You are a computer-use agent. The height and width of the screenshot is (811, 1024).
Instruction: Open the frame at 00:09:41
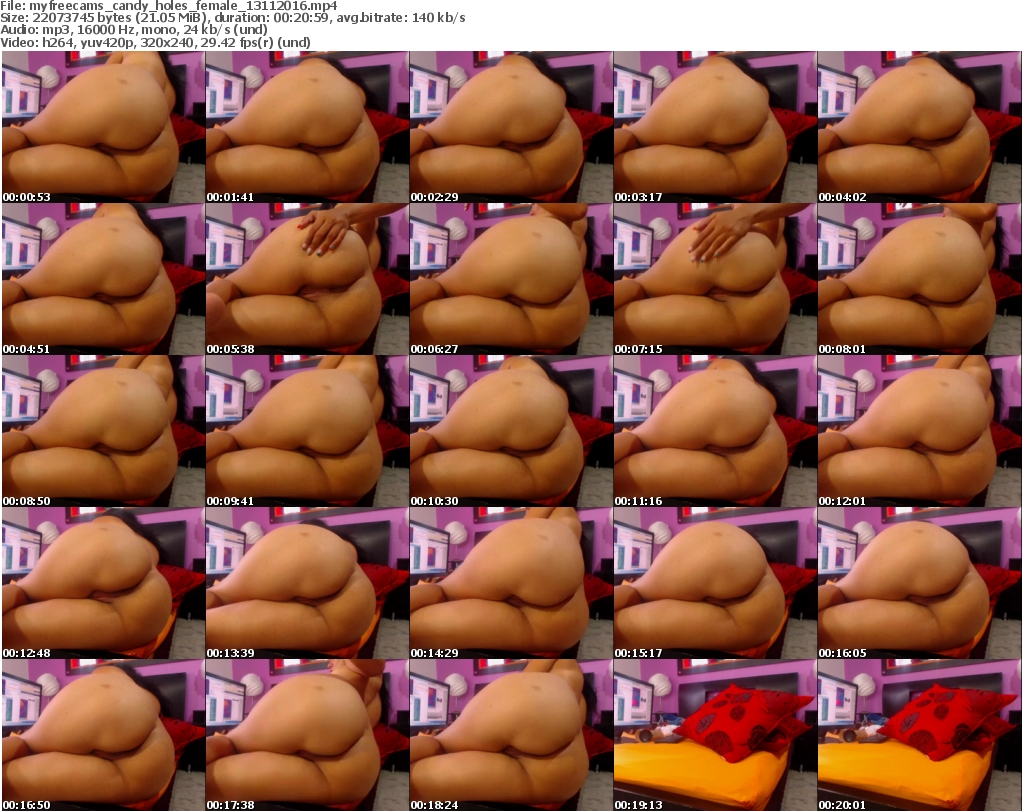(x=307, y=431)
